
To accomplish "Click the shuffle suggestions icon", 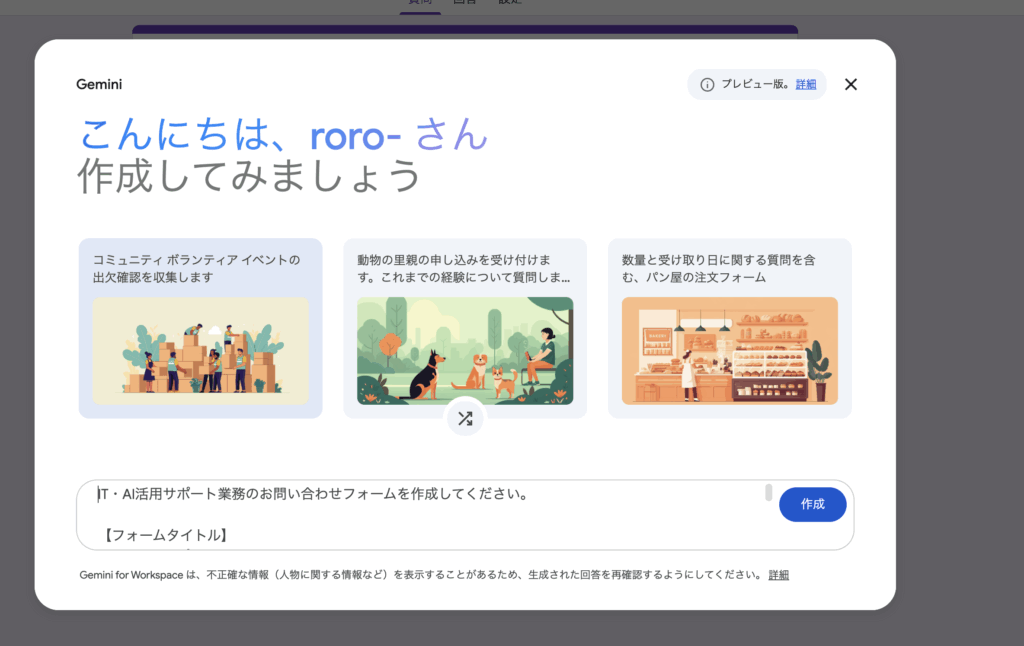I will coord(465,418).
